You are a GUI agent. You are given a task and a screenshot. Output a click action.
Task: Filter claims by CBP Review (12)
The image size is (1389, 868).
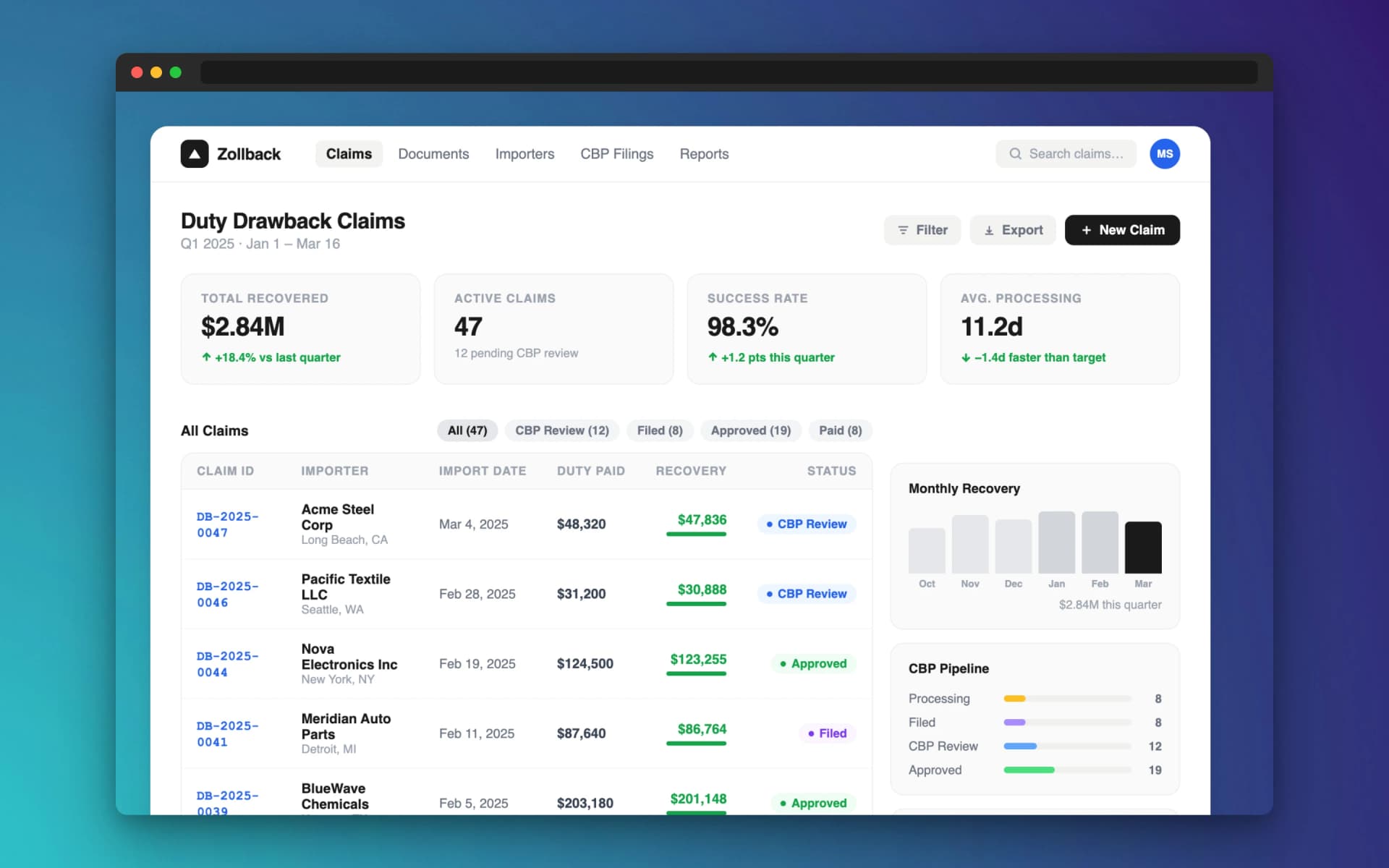pos(561,430)
